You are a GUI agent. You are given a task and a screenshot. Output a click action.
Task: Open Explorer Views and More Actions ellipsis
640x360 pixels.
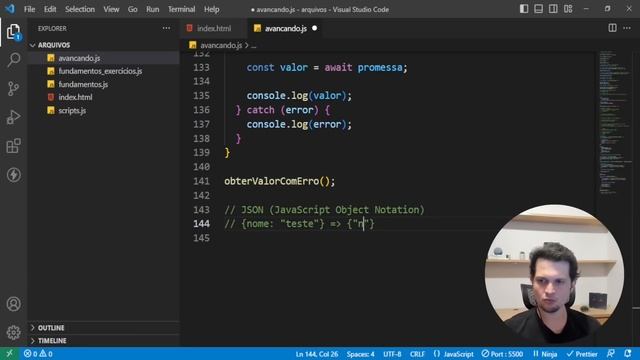coord(167,28)
